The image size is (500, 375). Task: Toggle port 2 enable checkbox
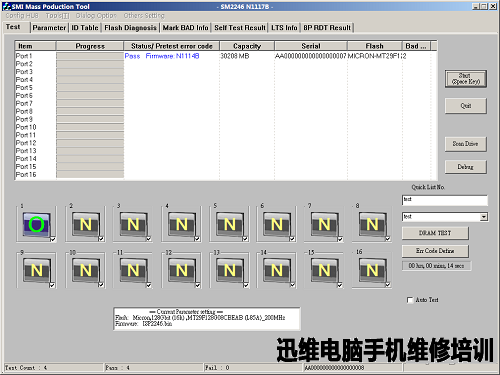point(101,239)
